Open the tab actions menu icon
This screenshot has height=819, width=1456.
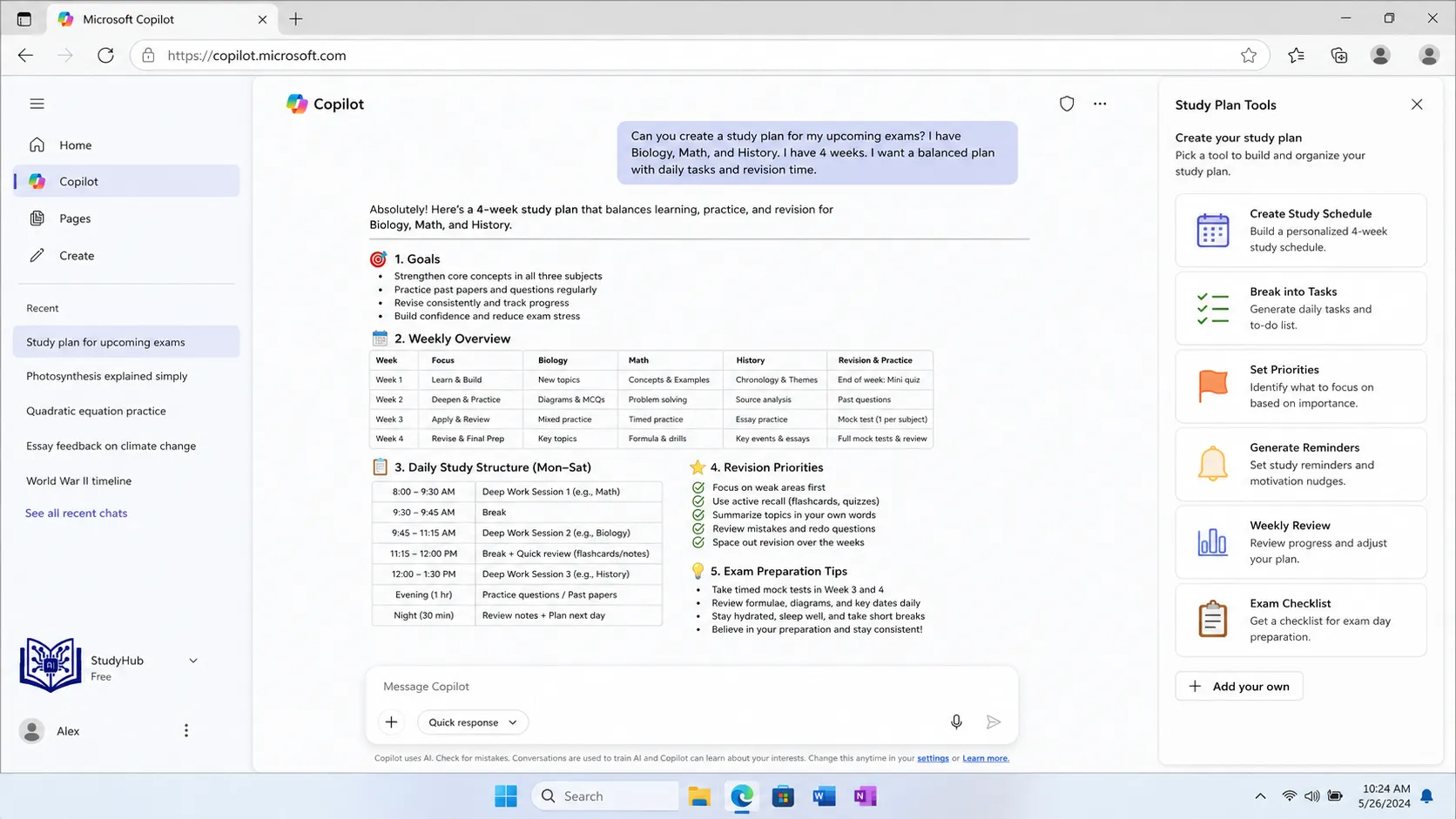click(24, 18)
